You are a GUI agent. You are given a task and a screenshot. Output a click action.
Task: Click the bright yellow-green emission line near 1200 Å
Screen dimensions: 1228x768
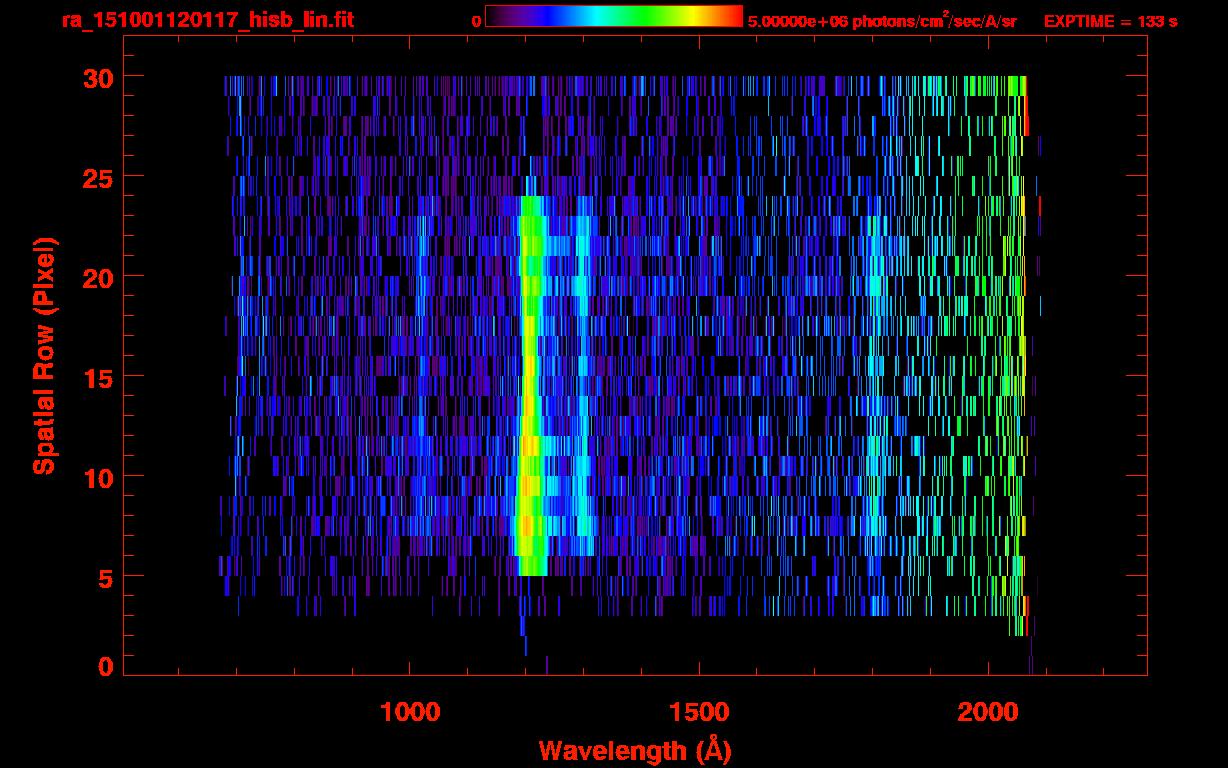tap(529, 400)
